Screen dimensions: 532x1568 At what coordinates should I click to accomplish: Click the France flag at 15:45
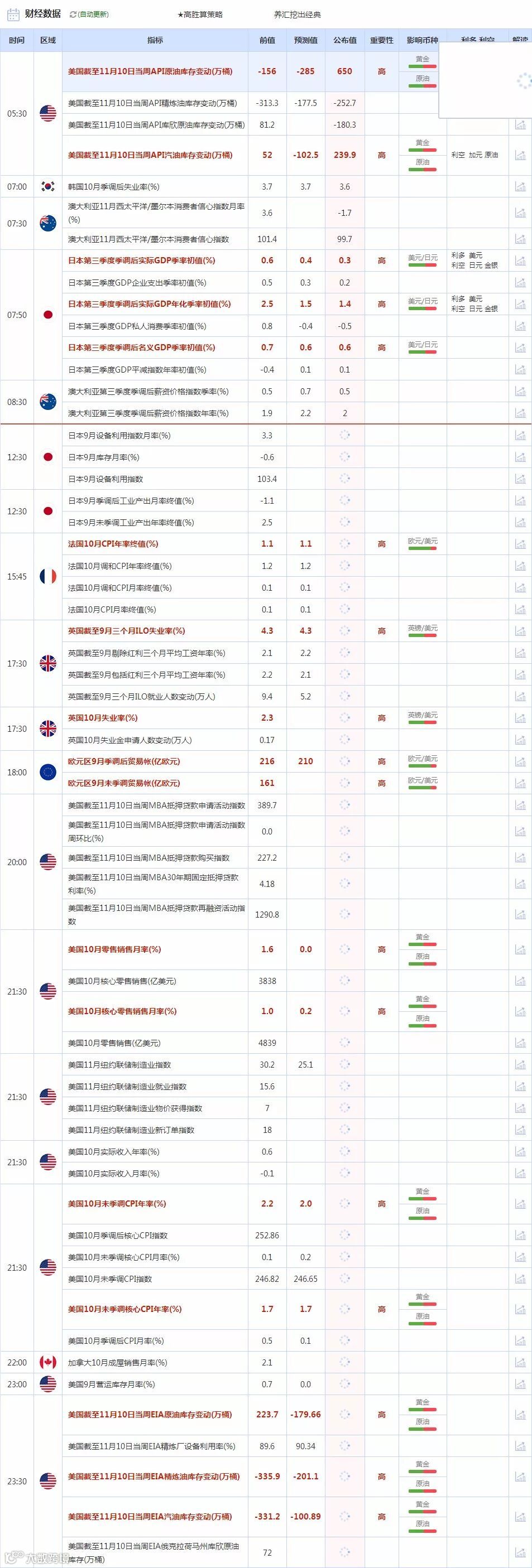tap(48, 576)
